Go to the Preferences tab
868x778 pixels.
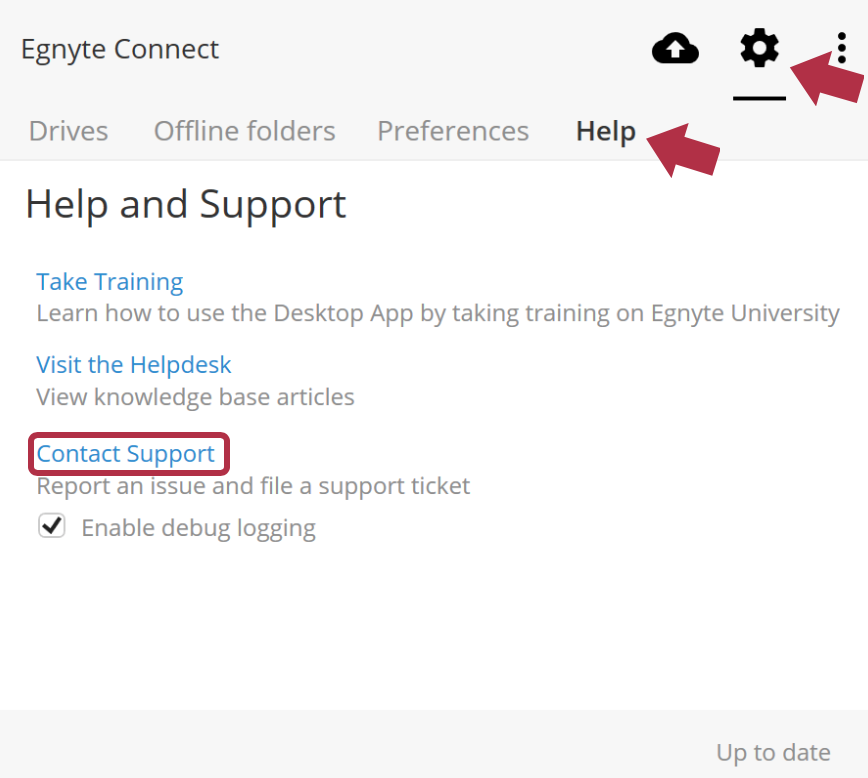click(x=453, y=131)
